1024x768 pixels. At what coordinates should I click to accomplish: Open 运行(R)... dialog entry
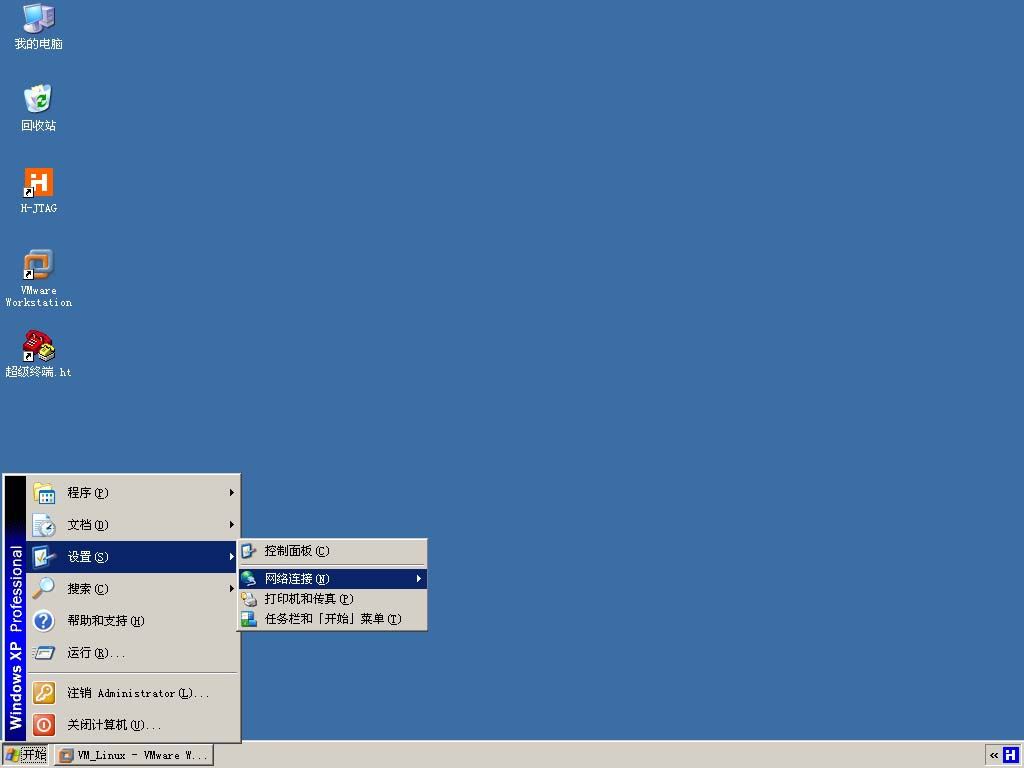coord(133,653)
